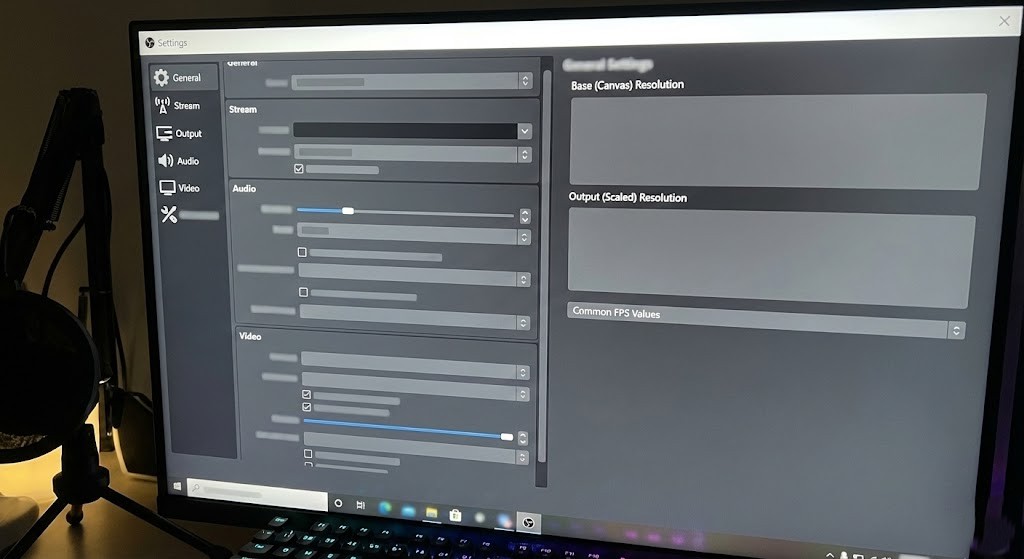Open the lighter combo box in Stream section
This screenshot has width=1024, height=559.
[x=413, y=153]
